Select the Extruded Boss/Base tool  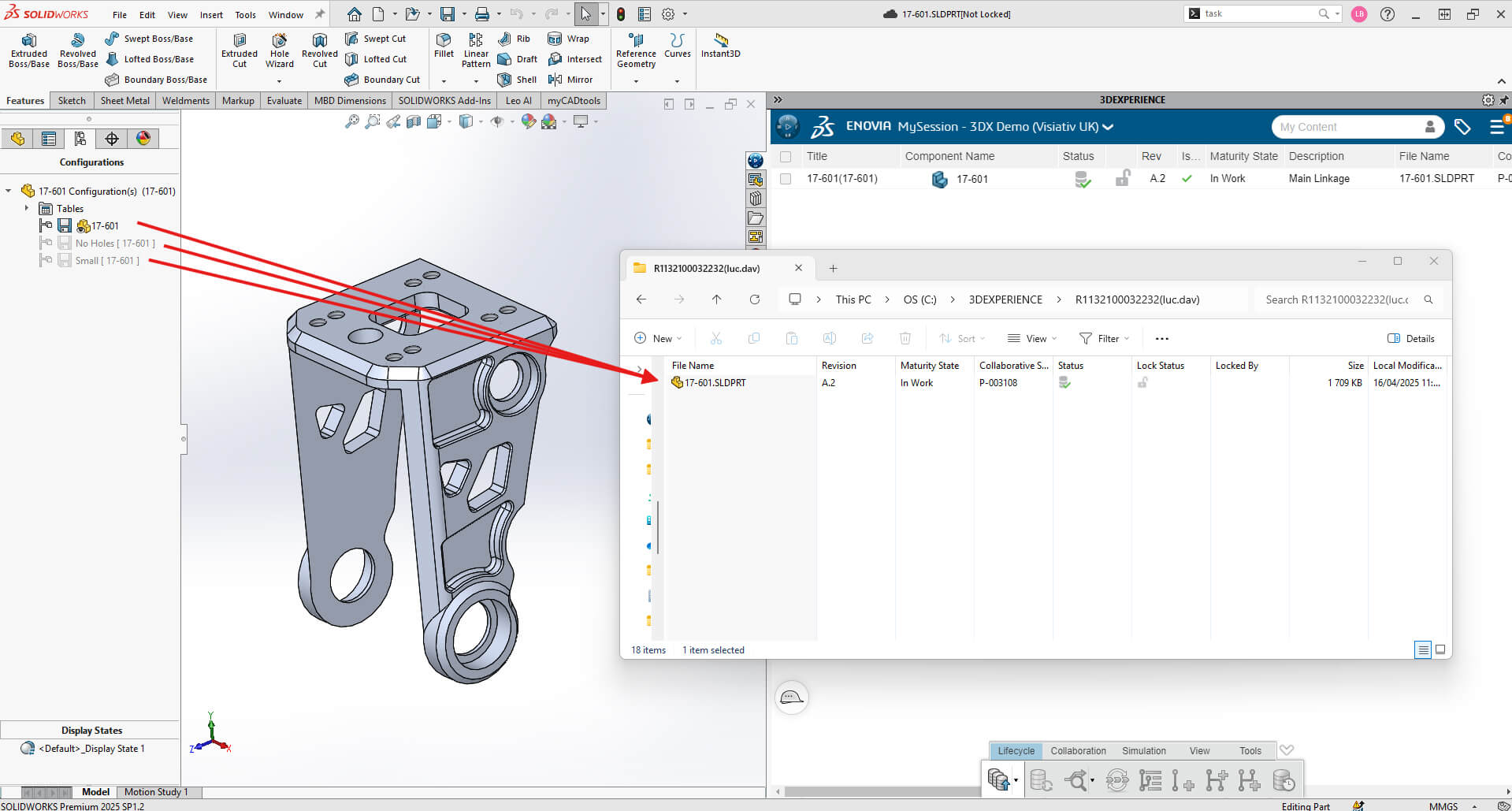[28, 50]
